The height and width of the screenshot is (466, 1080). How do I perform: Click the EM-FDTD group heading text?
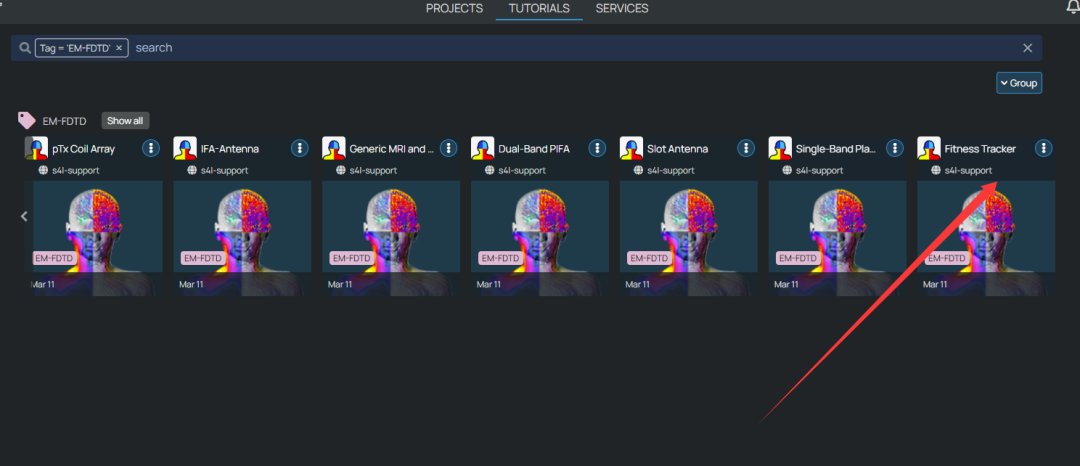(64, 121)
